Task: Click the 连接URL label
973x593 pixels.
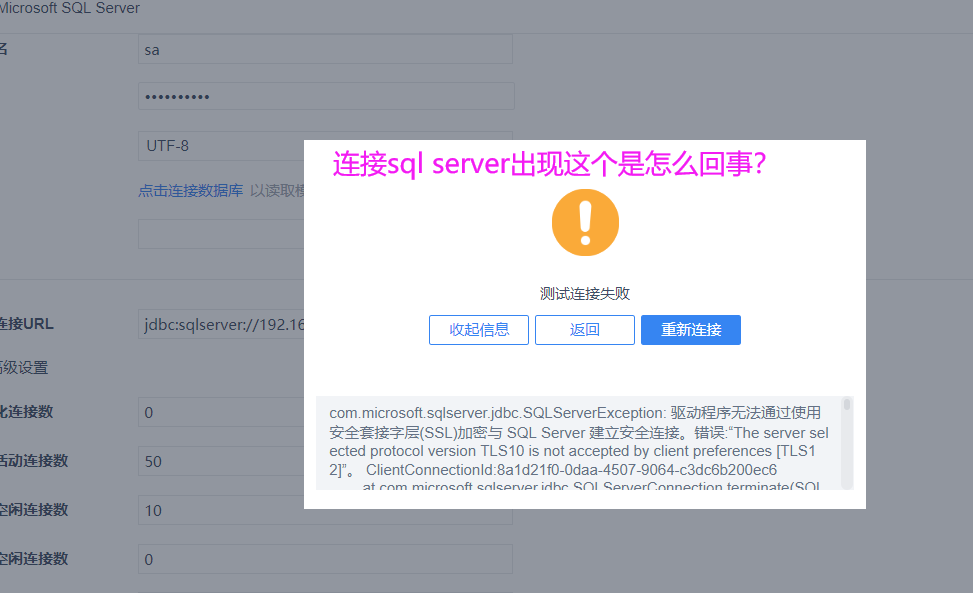Action: [27, 324]
